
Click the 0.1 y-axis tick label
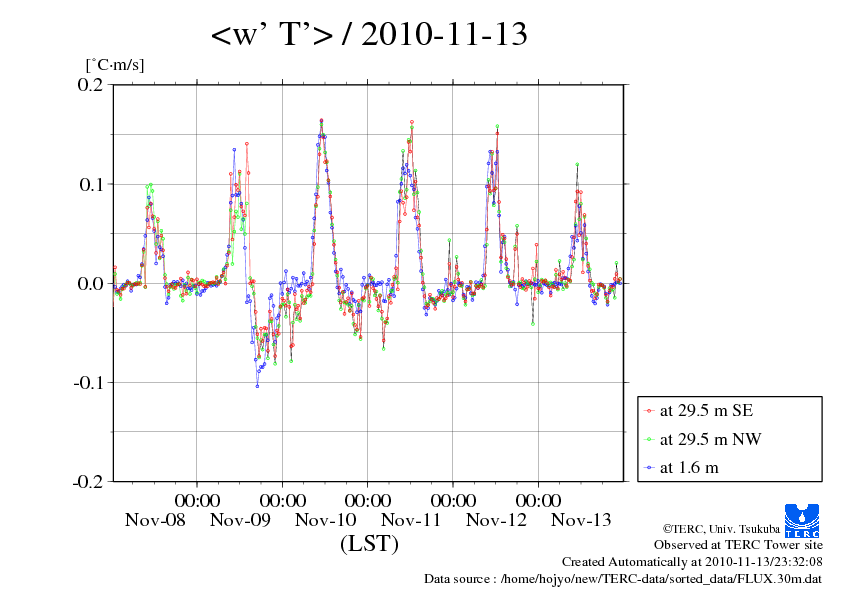[91, 184]
